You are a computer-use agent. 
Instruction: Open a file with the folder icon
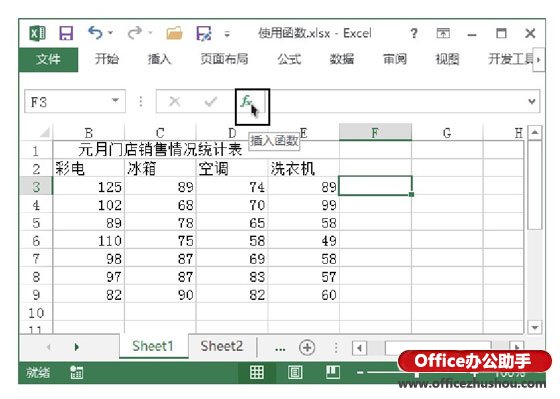click(x=174, y=33)
